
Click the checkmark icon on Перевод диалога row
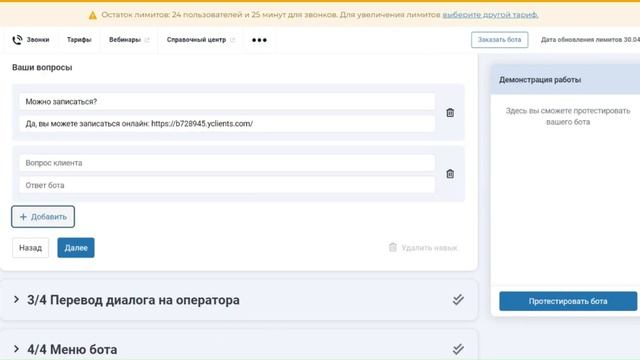coord(458,300)
